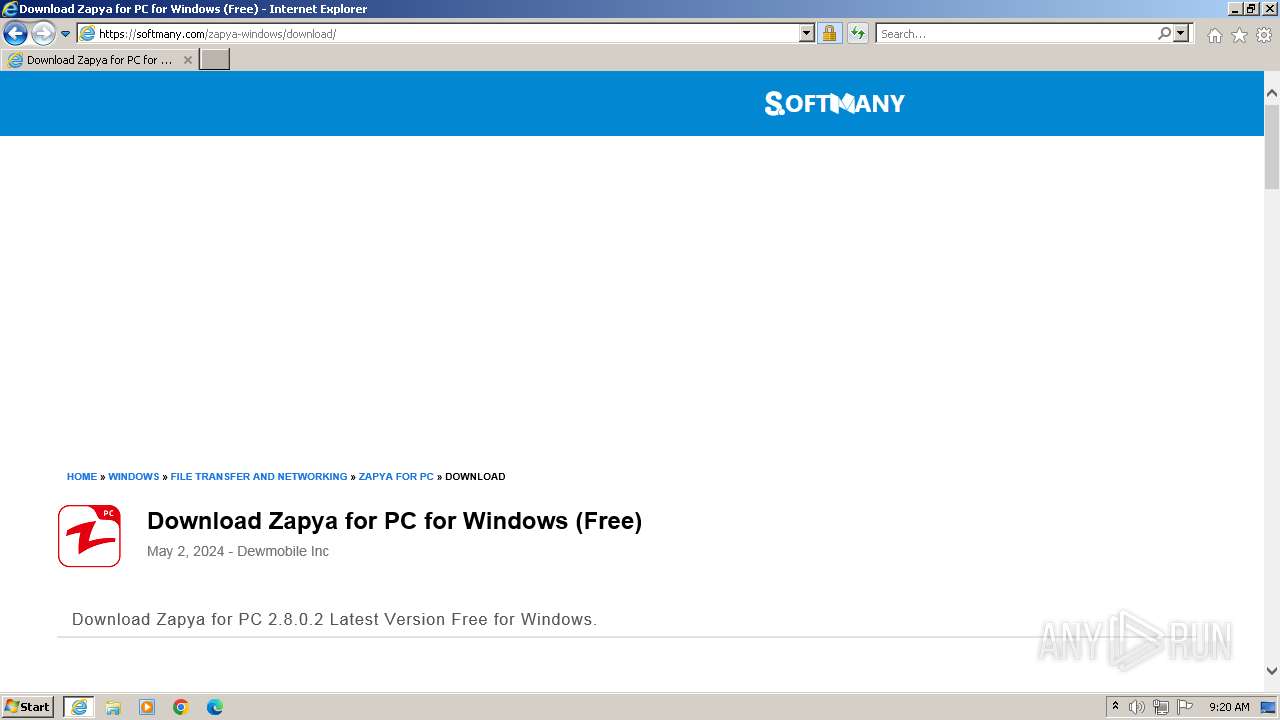Image resolution: width=1280 pixels, height=720 pixels.
Task: Follow the WINDOWS breadcrumb link
Action: pyautogui.click(x=134, y=477)
